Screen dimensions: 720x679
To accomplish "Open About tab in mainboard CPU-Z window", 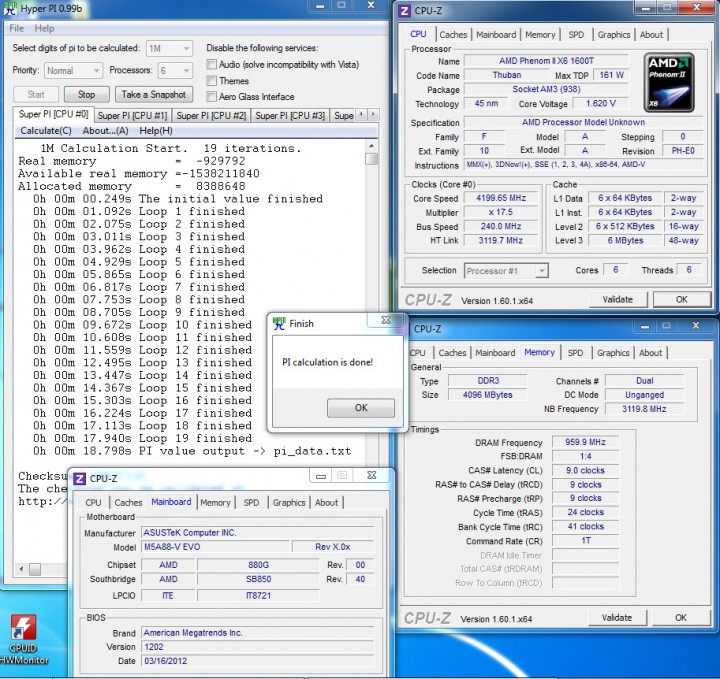I will click(x=326, y=503).
